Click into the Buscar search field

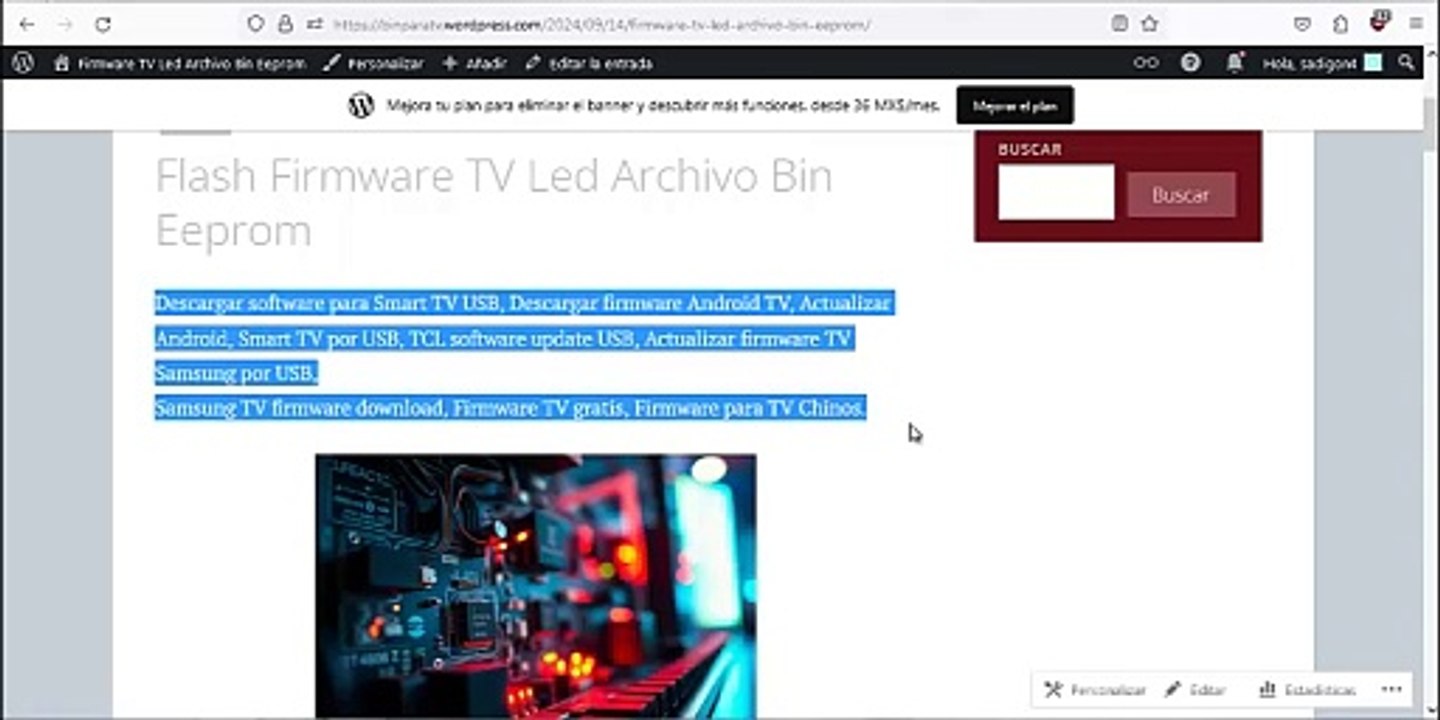1056,192
